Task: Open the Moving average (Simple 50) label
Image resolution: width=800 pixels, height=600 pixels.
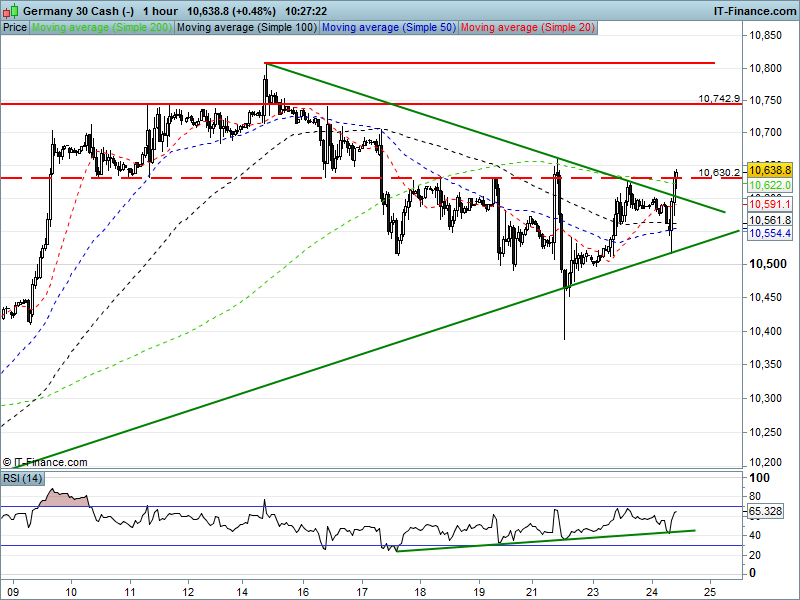Action: [x=389, y=28]
